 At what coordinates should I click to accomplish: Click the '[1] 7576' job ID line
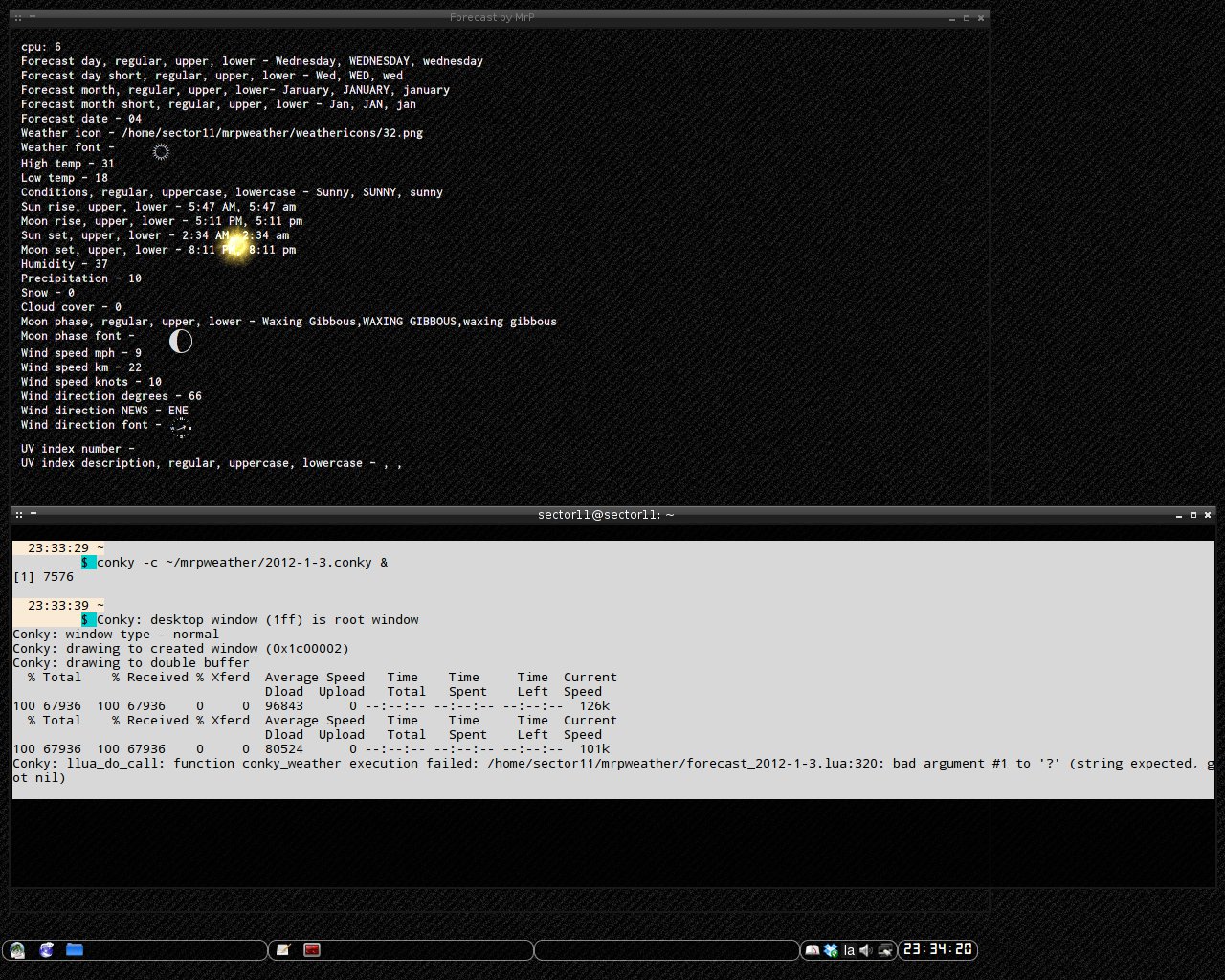[43, 577]
